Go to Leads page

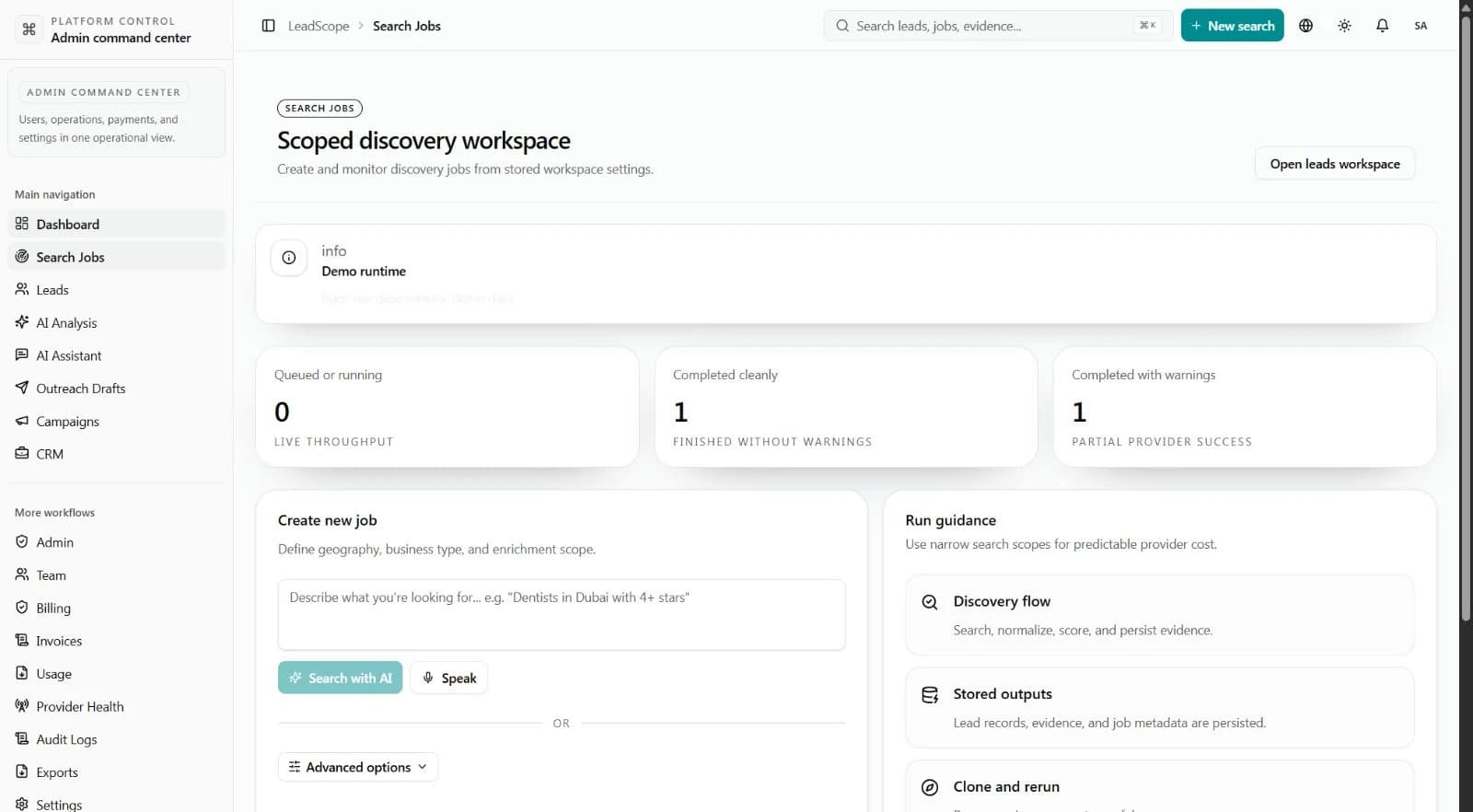tap(116, 289)
